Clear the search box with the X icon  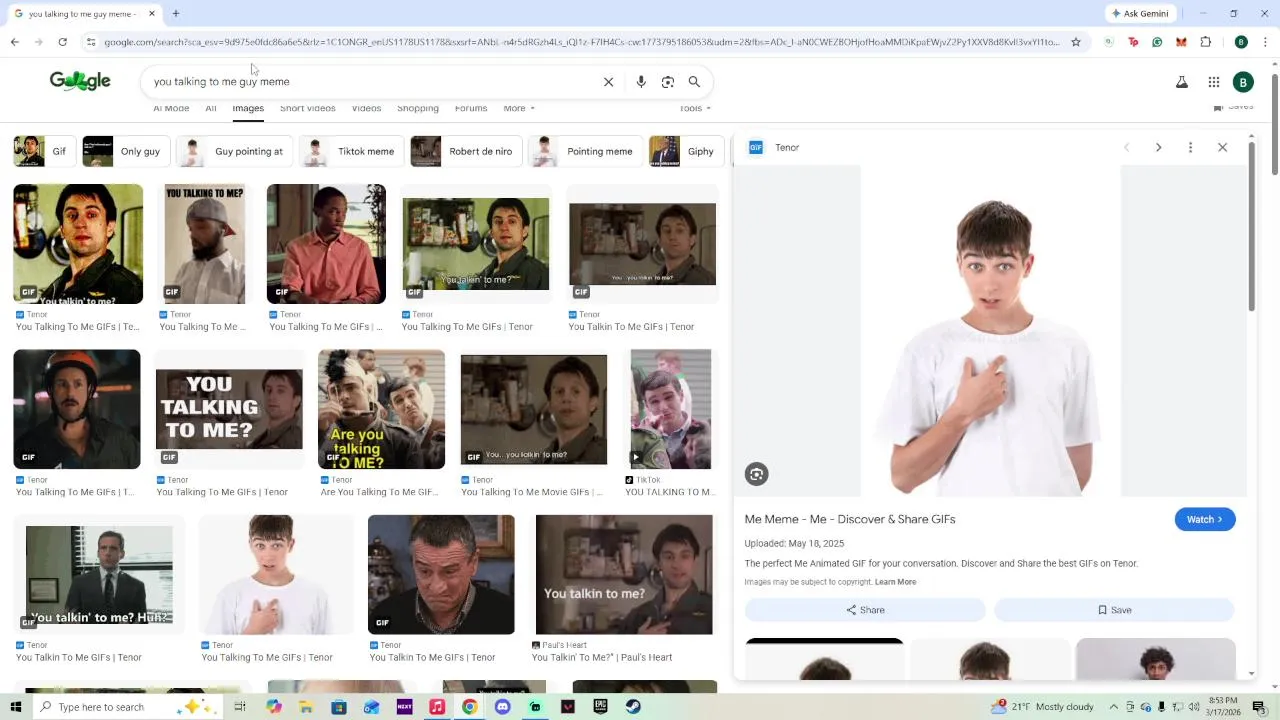[x=608, y=82]
